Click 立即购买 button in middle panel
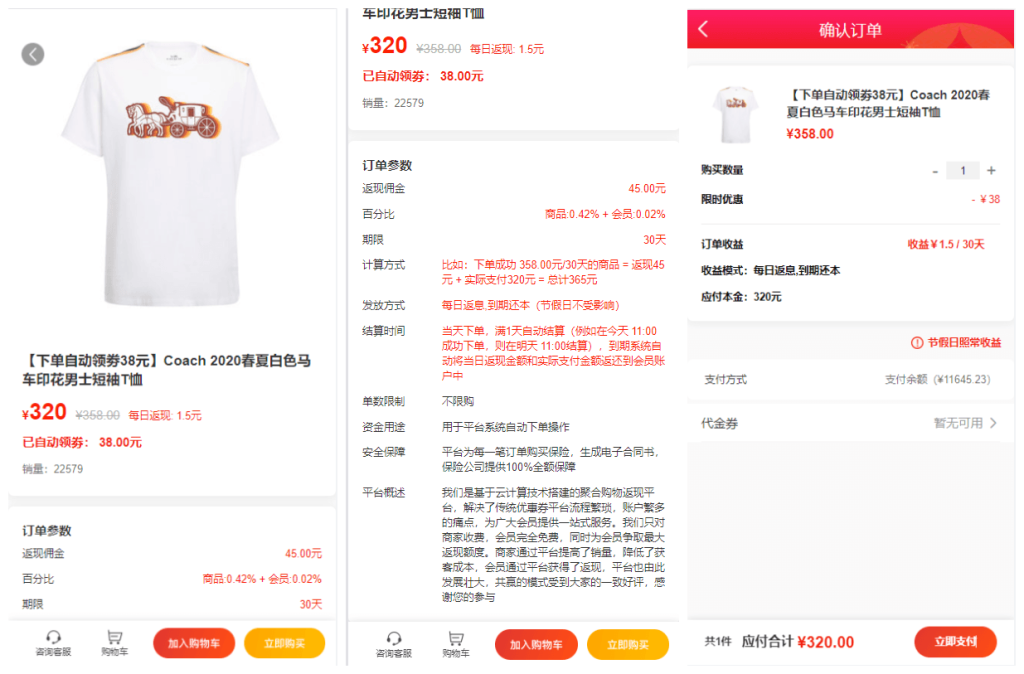This screenshot has width=1024, height=674. click(x=628, y=645)
